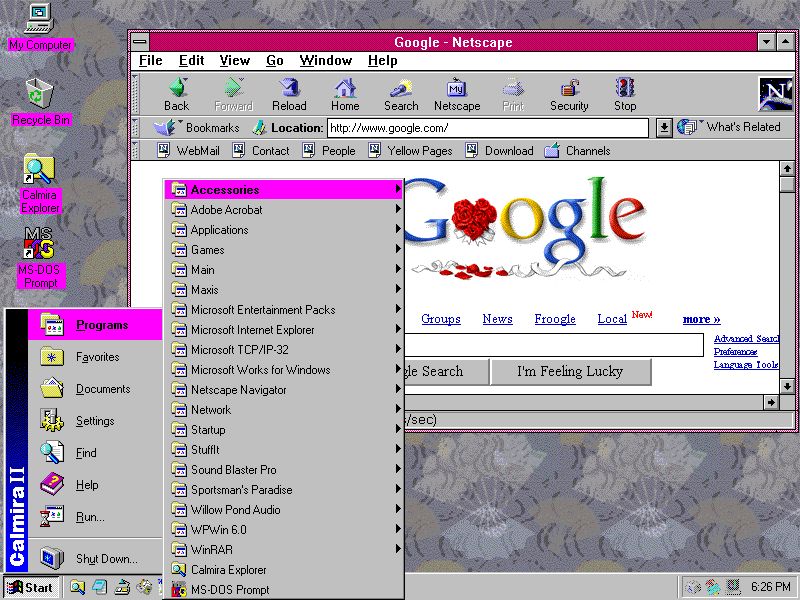Image resolution: width=800 pixels, height=600 pixels.
Task: Select Settings from the Start menu
Action: point(95,421)
